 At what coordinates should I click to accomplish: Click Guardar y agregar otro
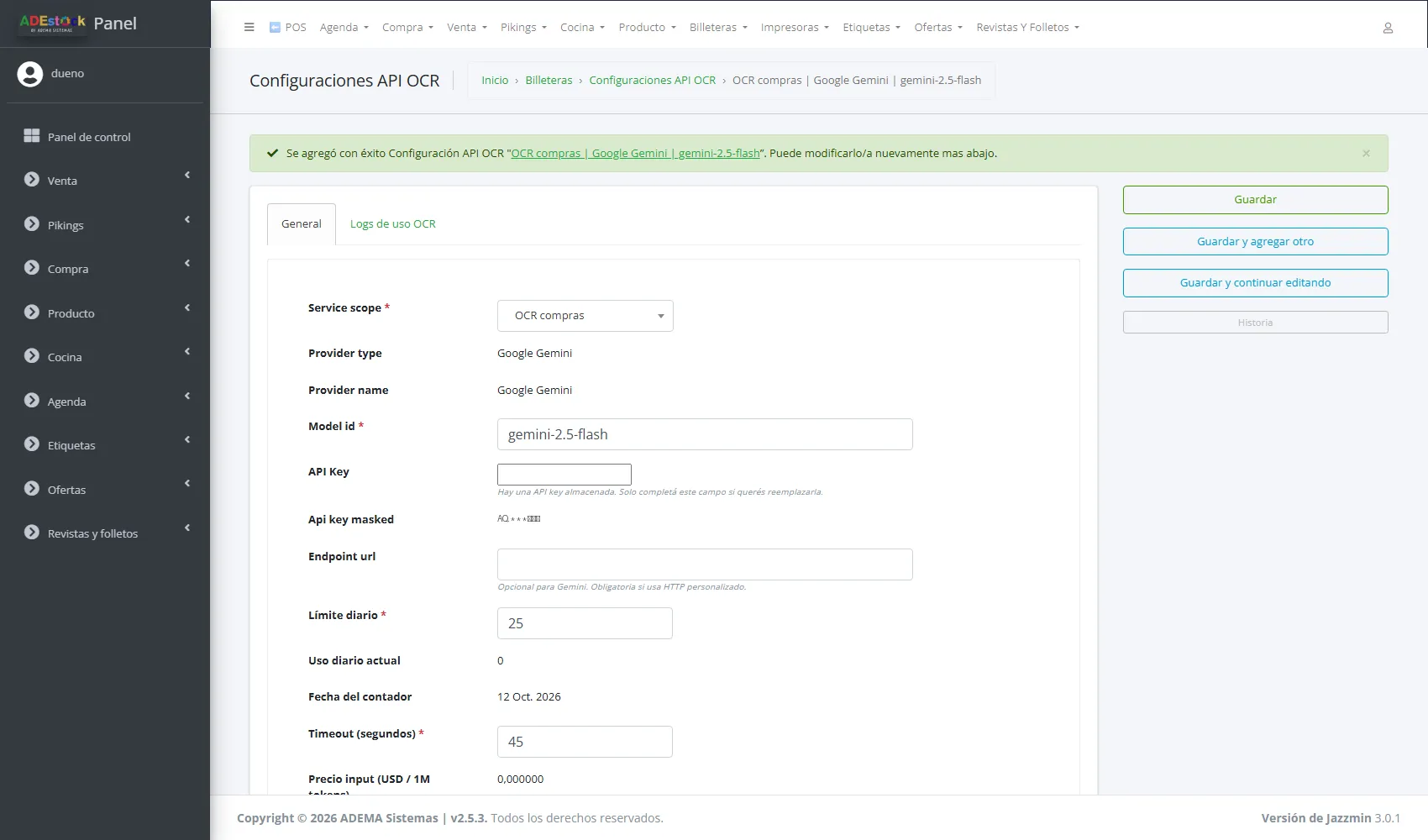pyautogui.click(x=1255, y=242)
